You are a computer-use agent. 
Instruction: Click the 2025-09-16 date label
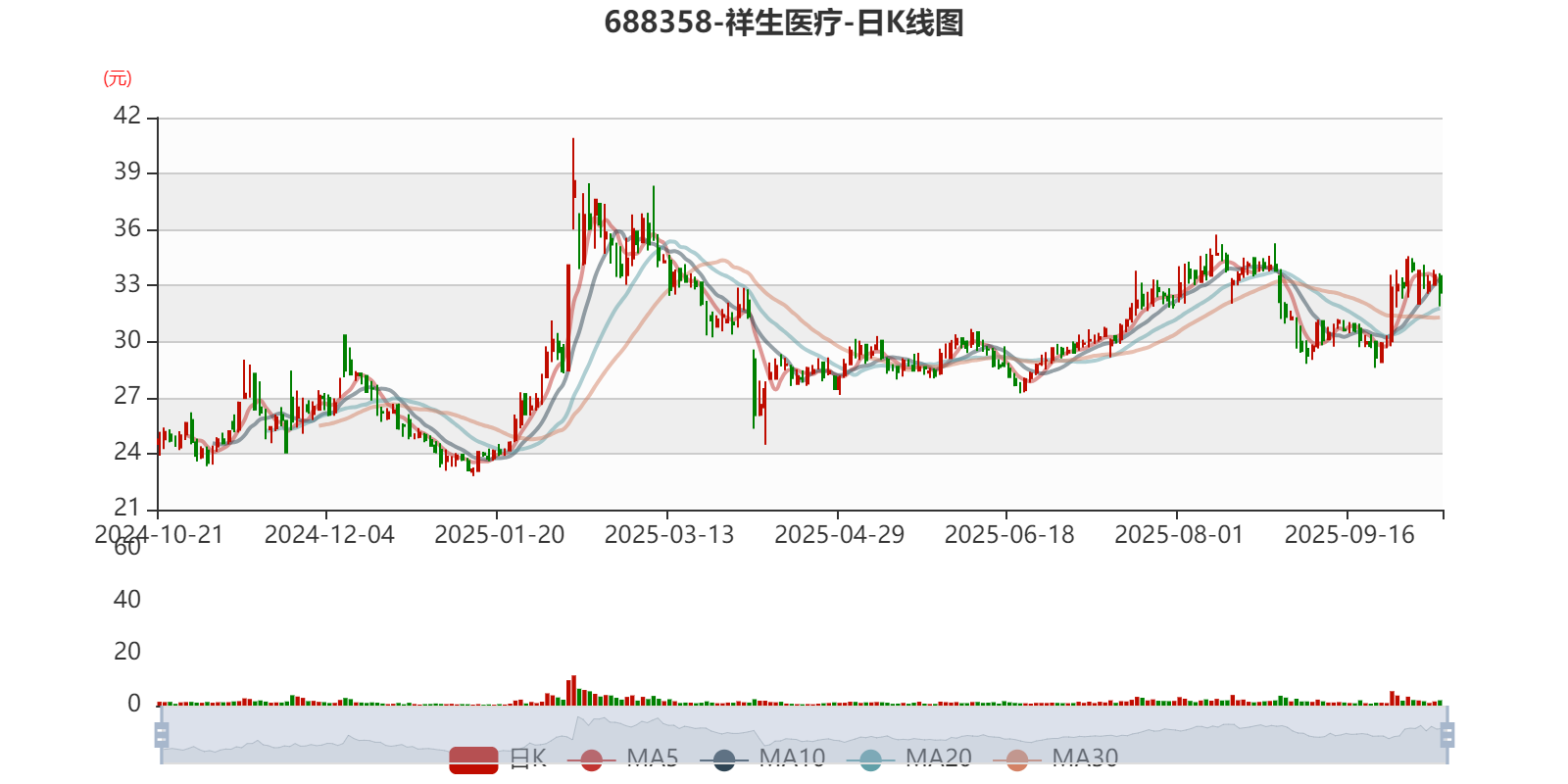tap(1349, 534)
